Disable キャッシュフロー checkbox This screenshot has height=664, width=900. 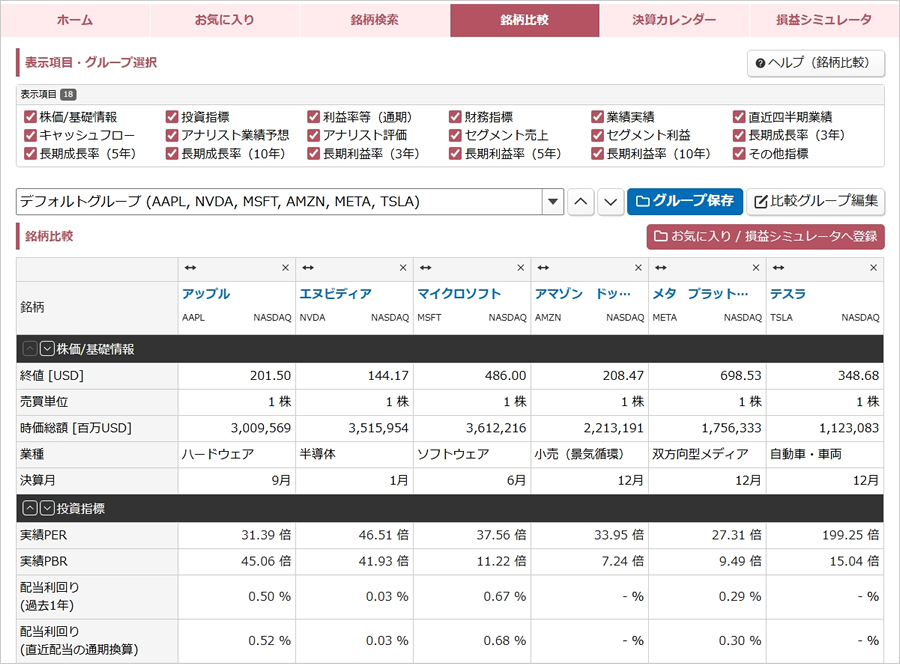(x=30, y=135)
